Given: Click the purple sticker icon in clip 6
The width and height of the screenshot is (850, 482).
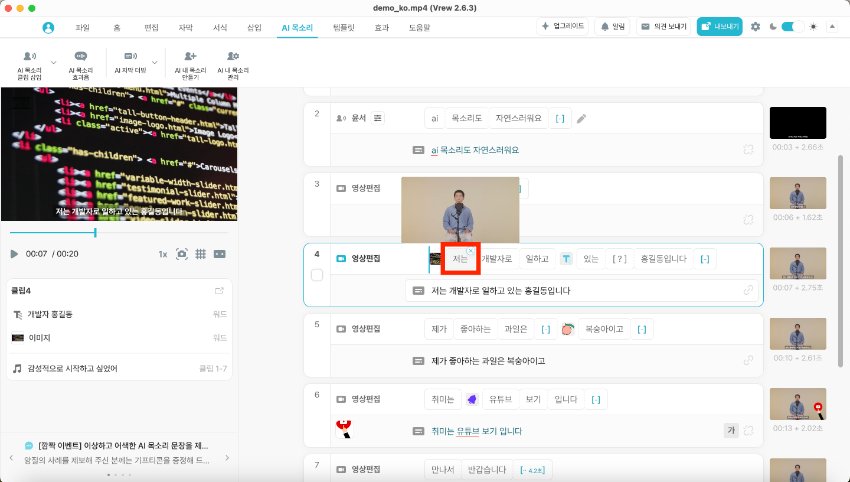Looking at the screenshot, I should click(471, 399).
